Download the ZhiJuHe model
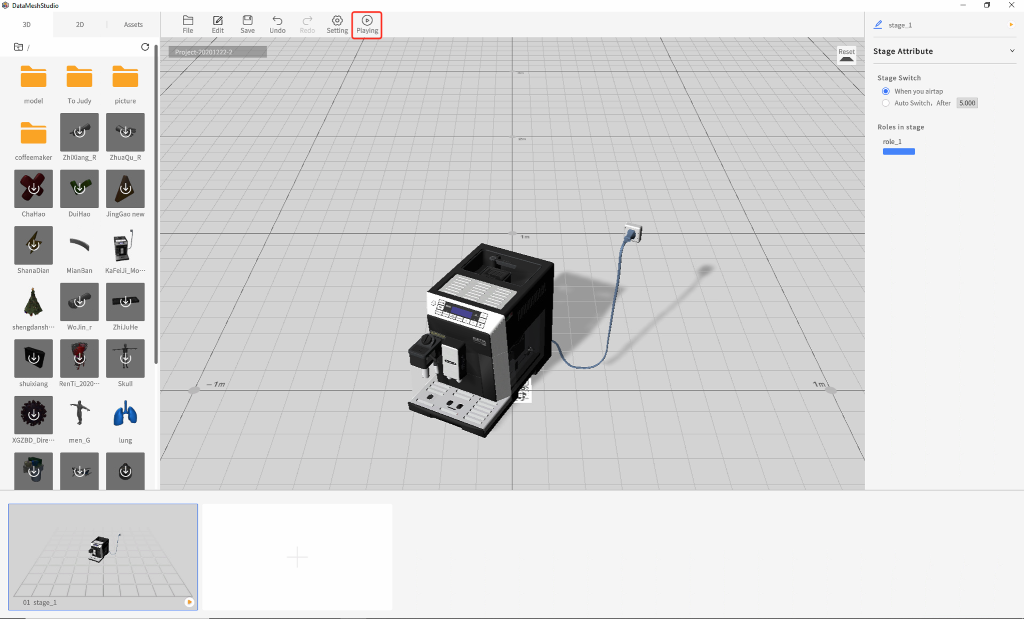Image resolution: width=1024 pixels, height=619 pixels. point(125,302)
